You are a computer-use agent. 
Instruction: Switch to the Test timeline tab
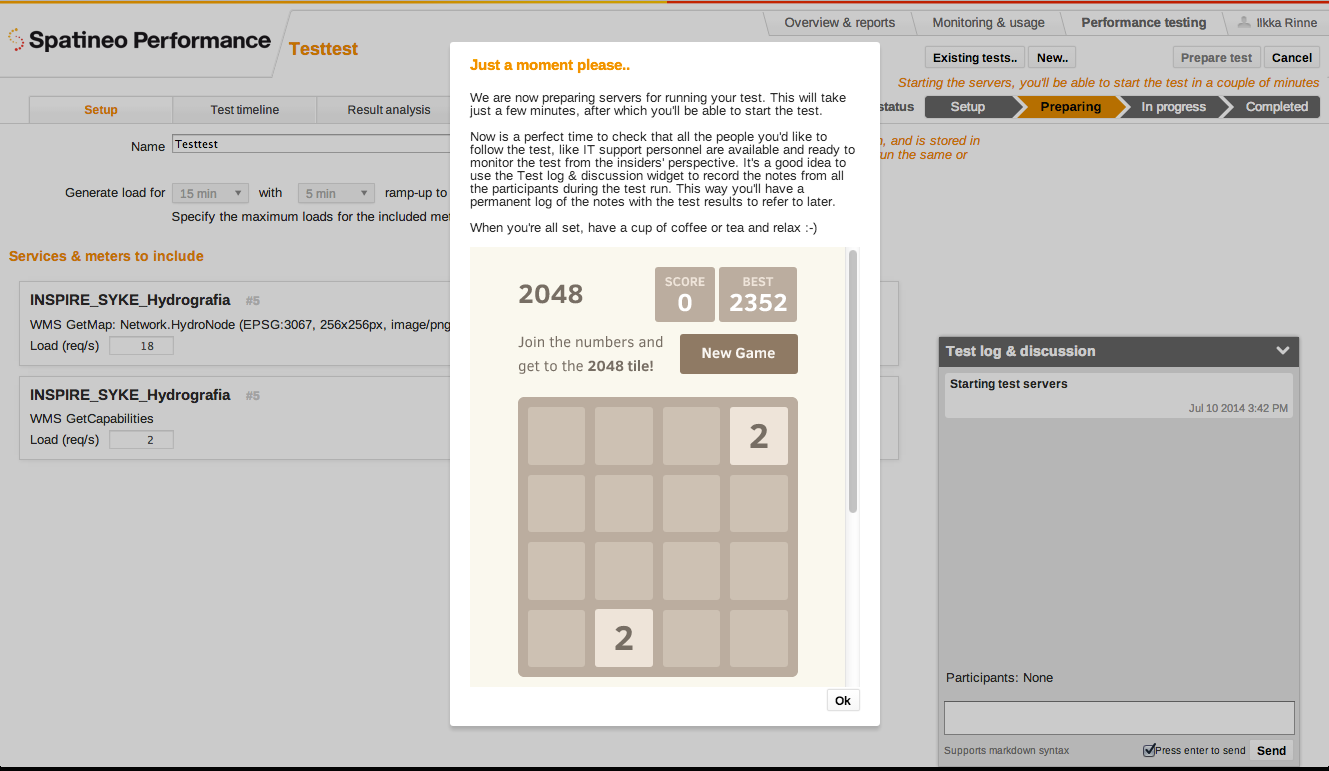point(245,110)
